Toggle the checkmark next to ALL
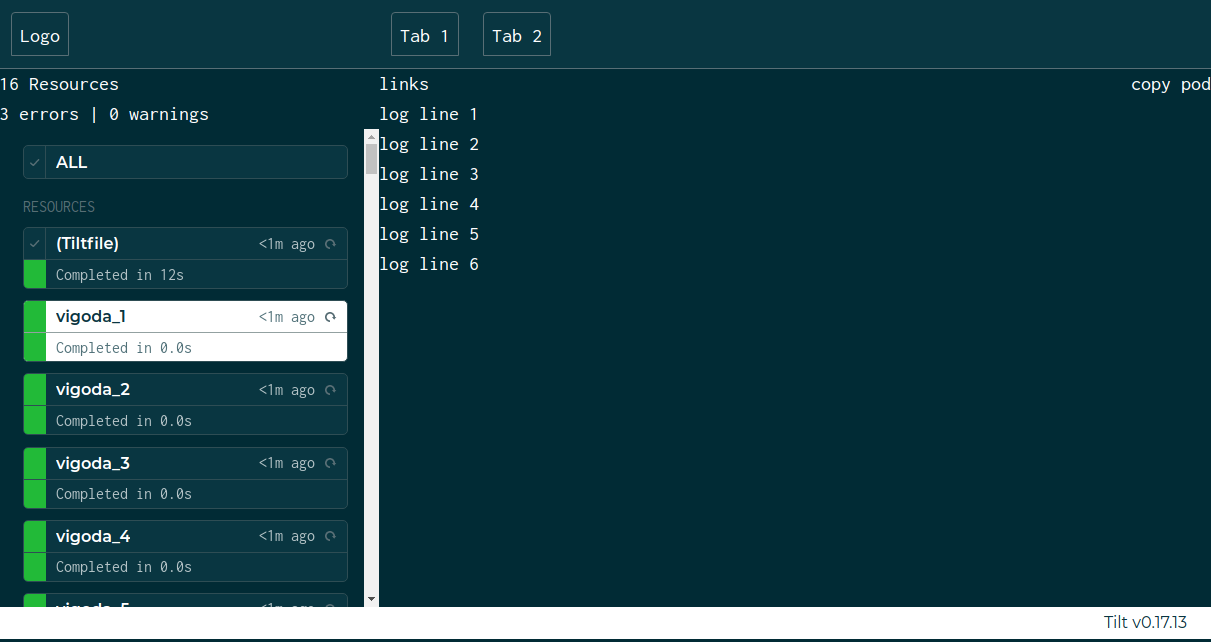This screenshot has width=1211, height=642. (35, 162)
